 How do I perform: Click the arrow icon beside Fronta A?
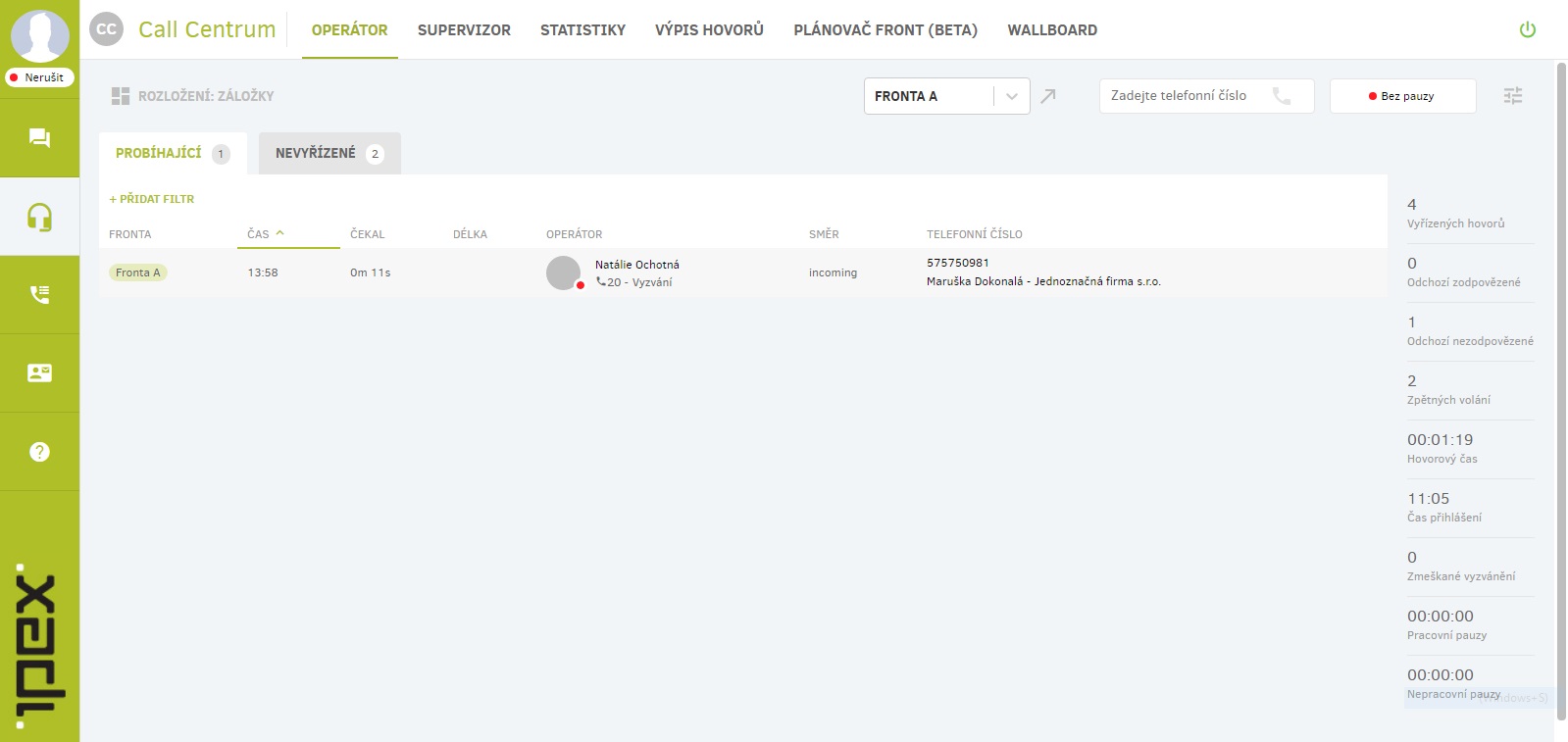[1048, 96]
